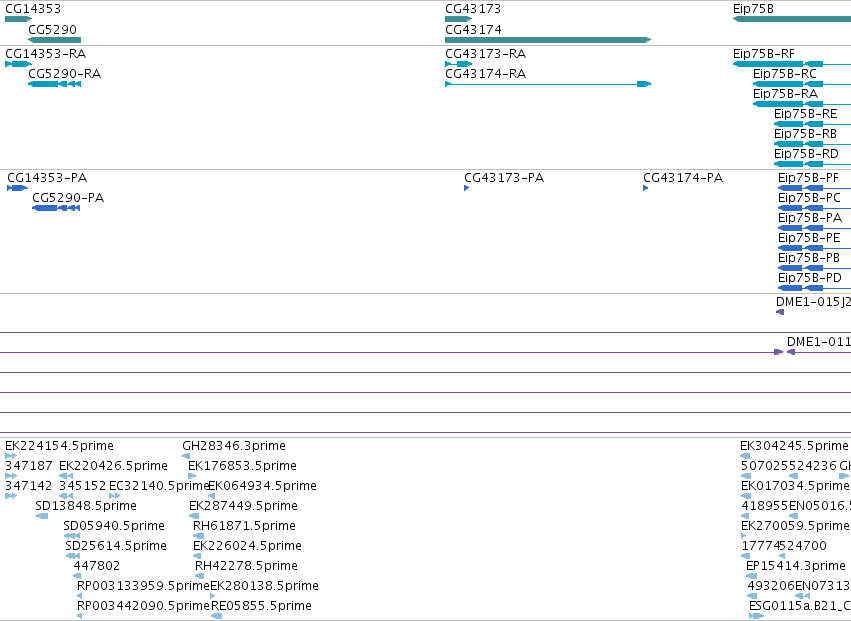Select the 493206 EST label
Screen dimensions: 851x621
point(771,587)
